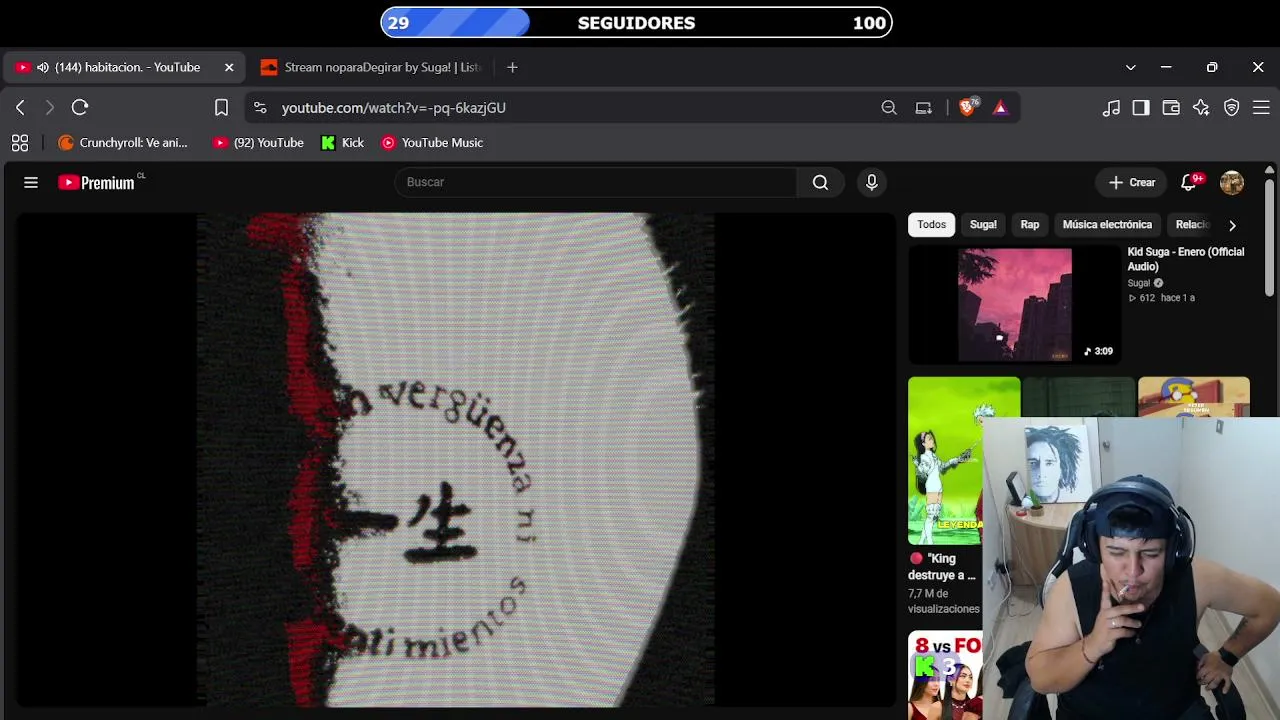Image resolution: width=1280 pixels, height=720 pixels.
Task: Open the (92) YouTube bookmark
Action: click(258, 142)
